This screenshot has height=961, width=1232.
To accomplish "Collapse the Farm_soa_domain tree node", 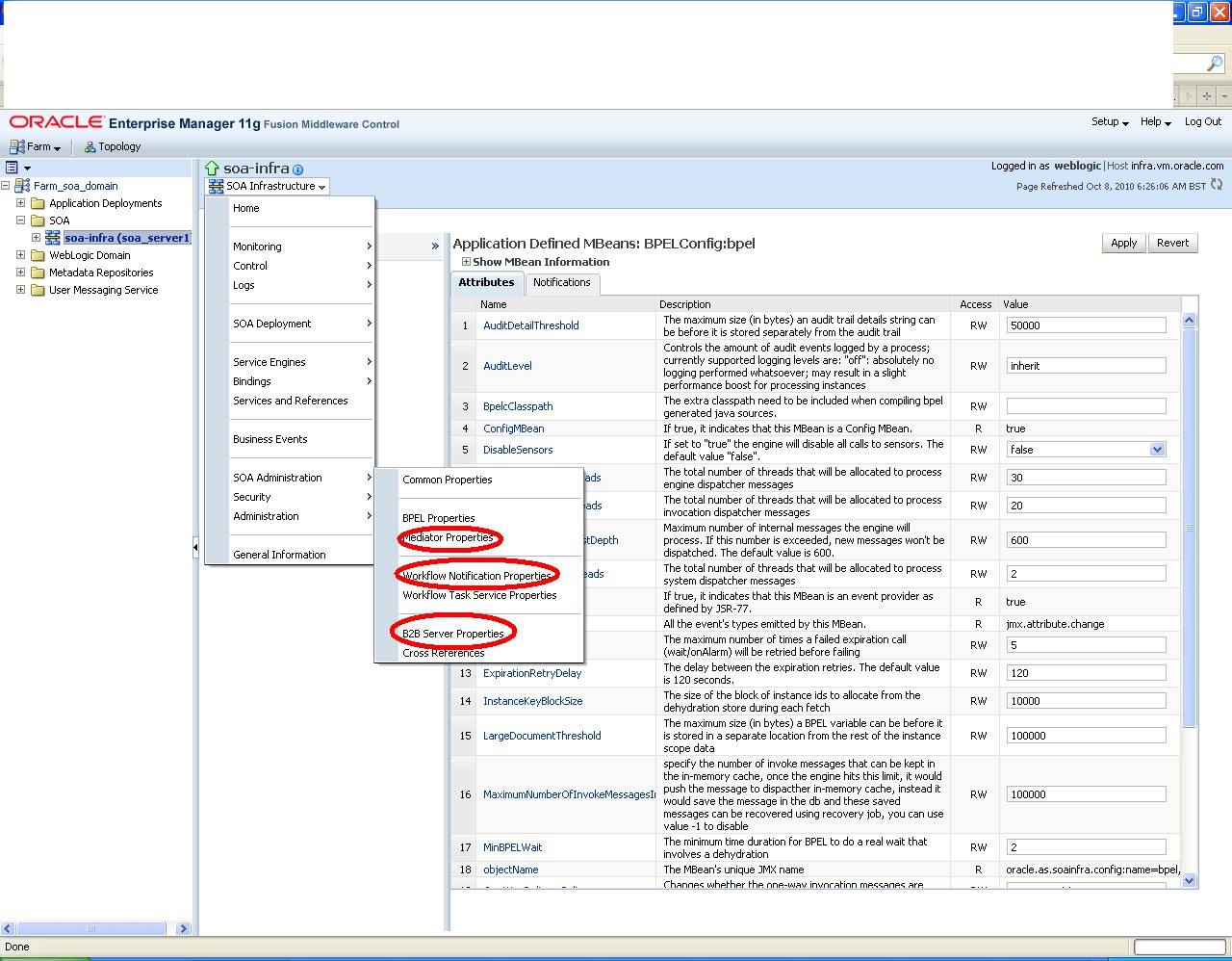I will [6, 186].
